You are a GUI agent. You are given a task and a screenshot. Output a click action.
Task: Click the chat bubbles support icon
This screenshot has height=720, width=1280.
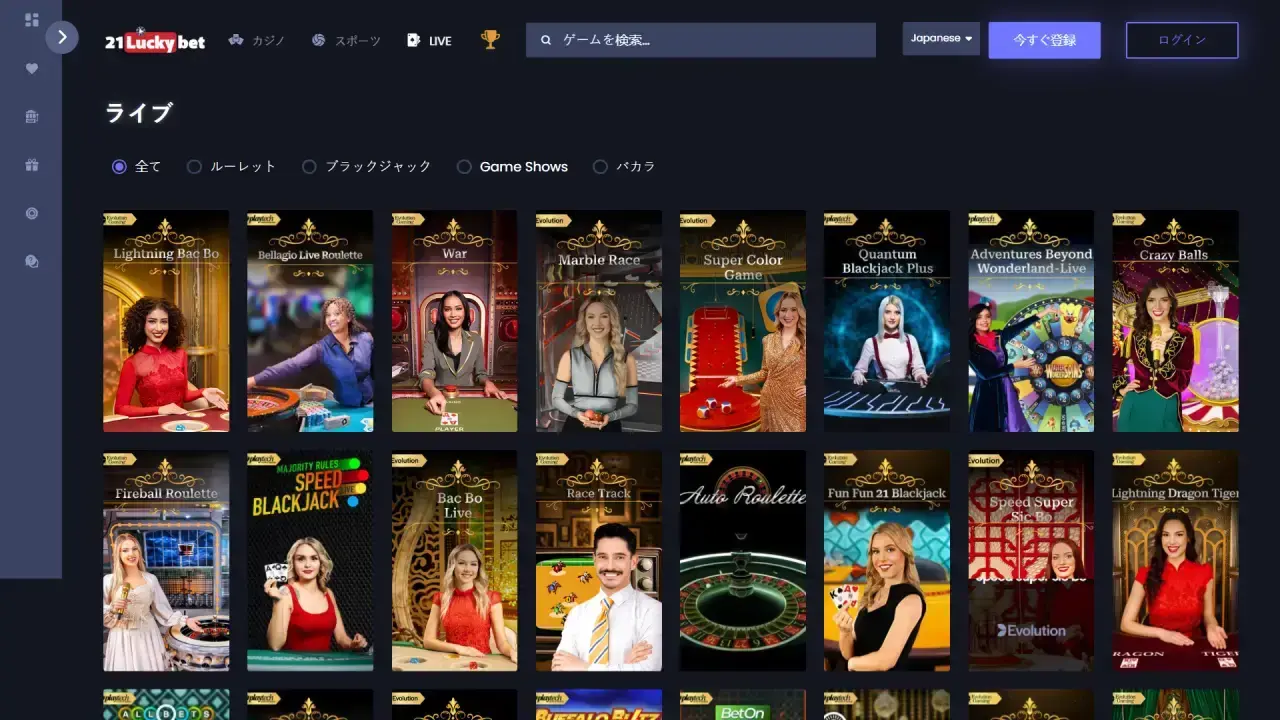tap(31, 261)
